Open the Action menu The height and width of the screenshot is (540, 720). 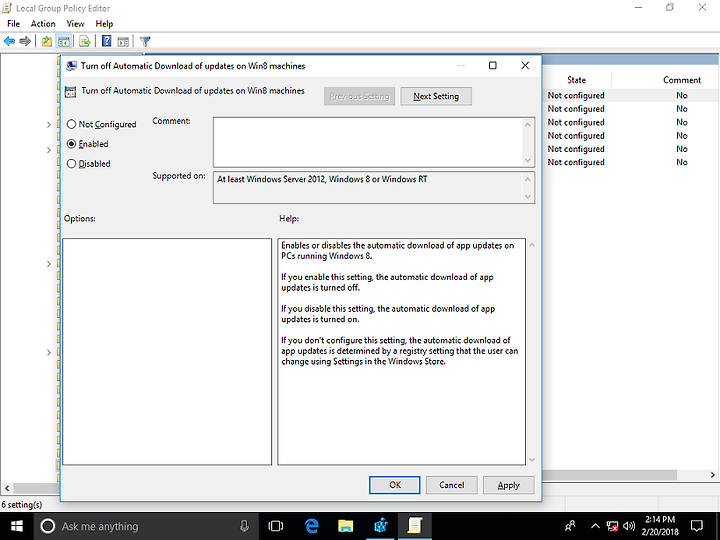point(43,24)
